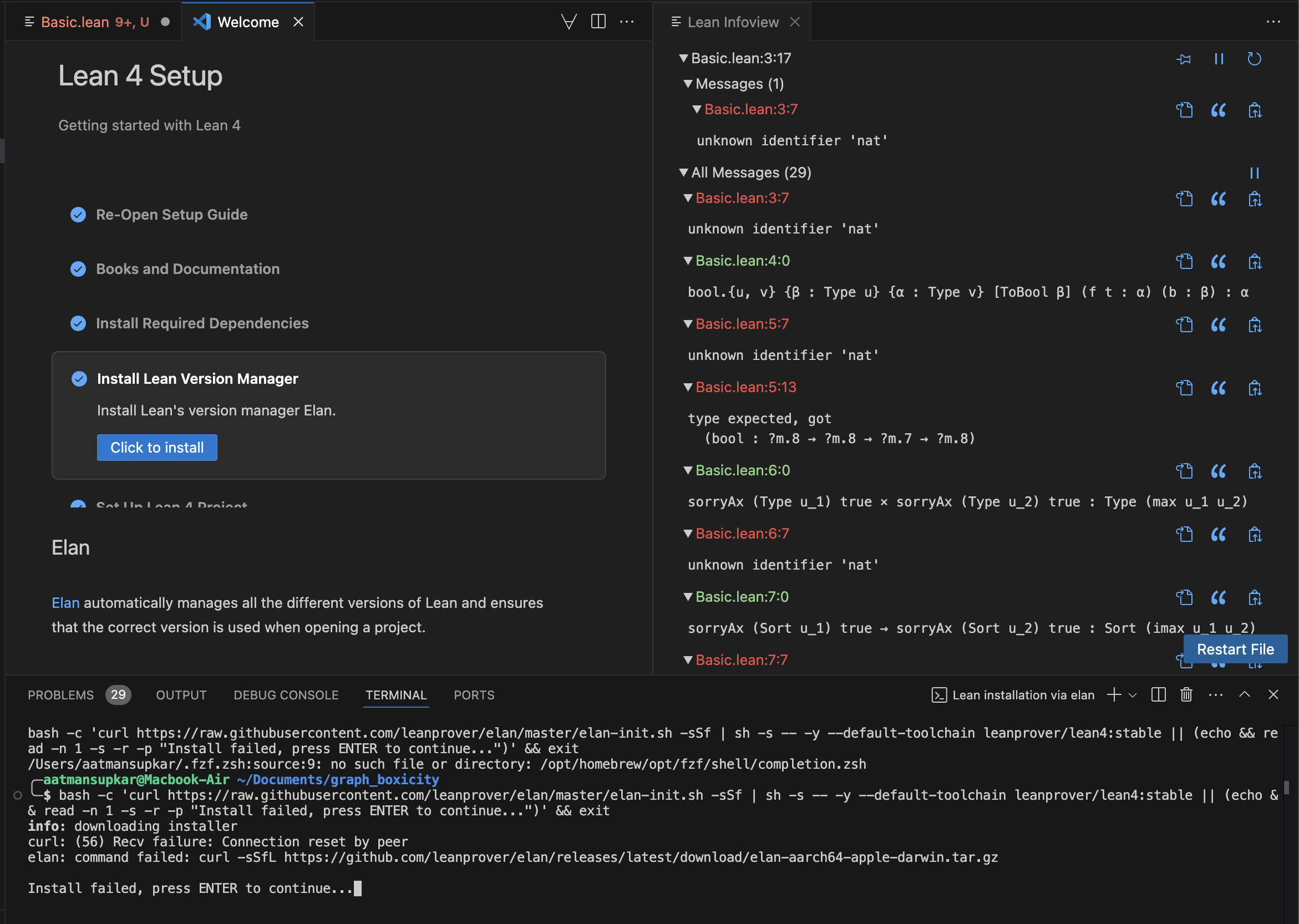Collapse Basic.lean:5:13 message entry
Screen dimensions: 1299x924
tap(688, 387)
